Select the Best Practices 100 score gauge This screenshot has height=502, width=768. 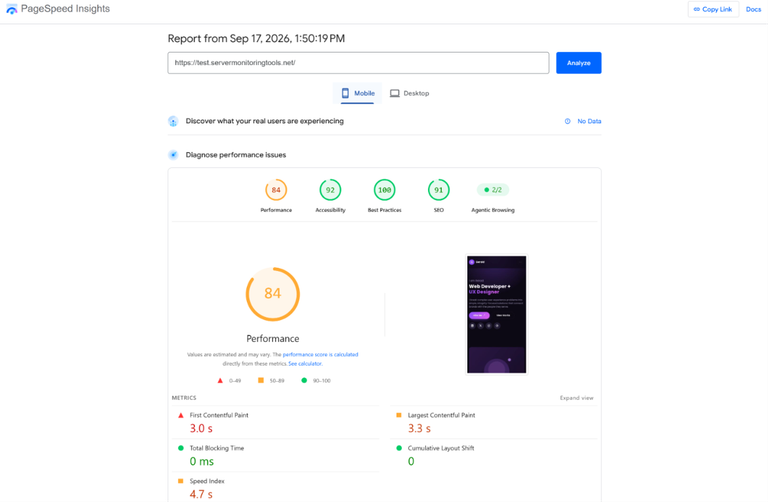(x=384, y=190)
